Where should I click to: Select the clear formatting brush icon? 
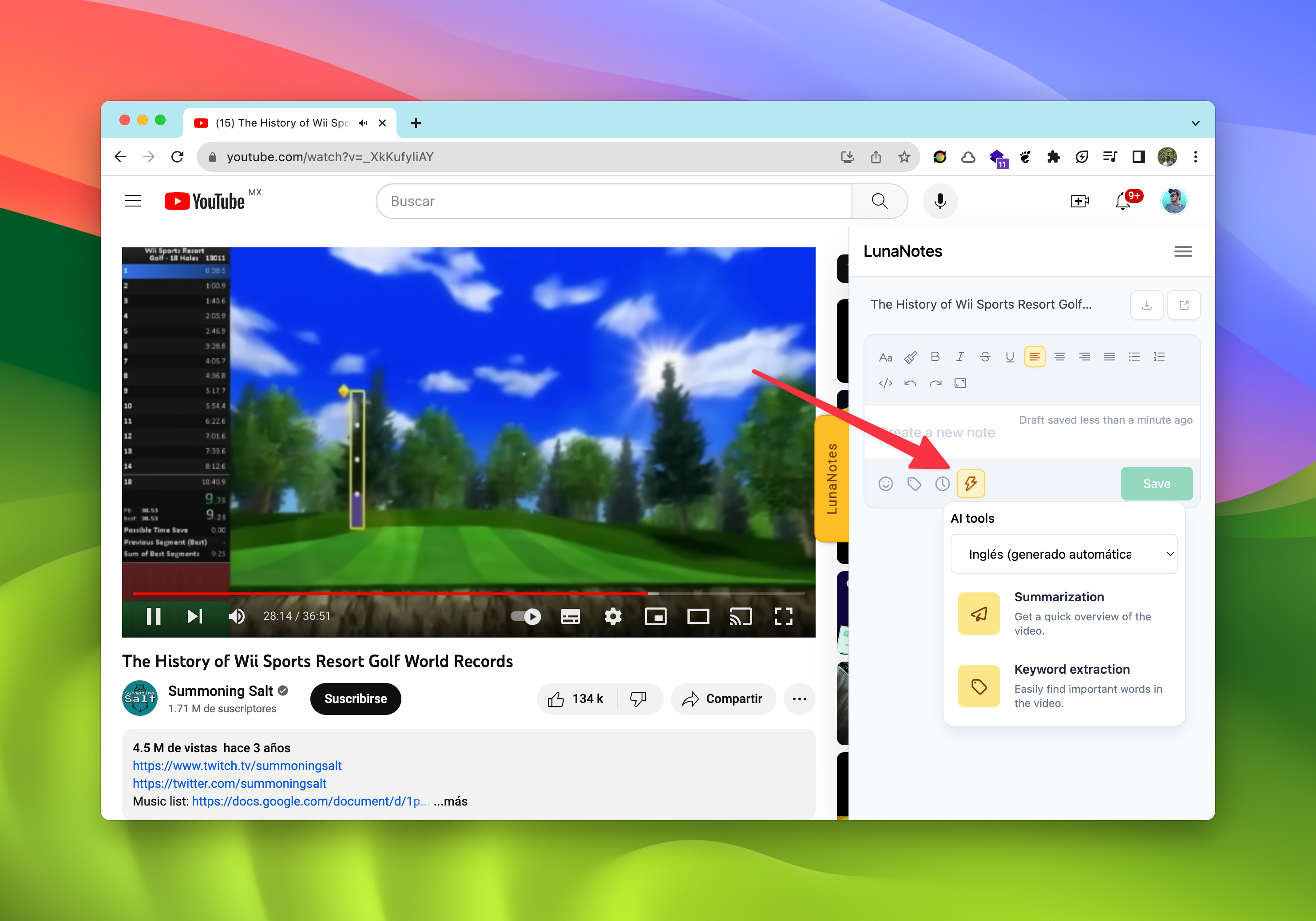[x=910, y=357]
